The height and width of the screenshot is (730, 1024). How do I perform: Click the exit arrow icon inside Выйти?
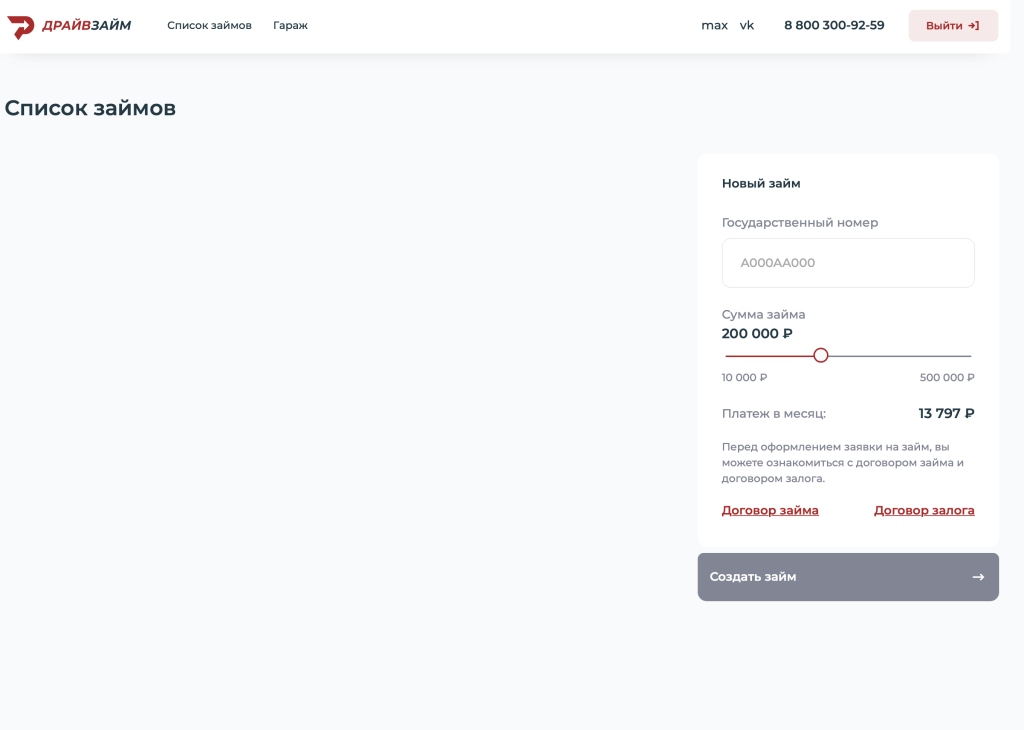click(x=973, y=26)
